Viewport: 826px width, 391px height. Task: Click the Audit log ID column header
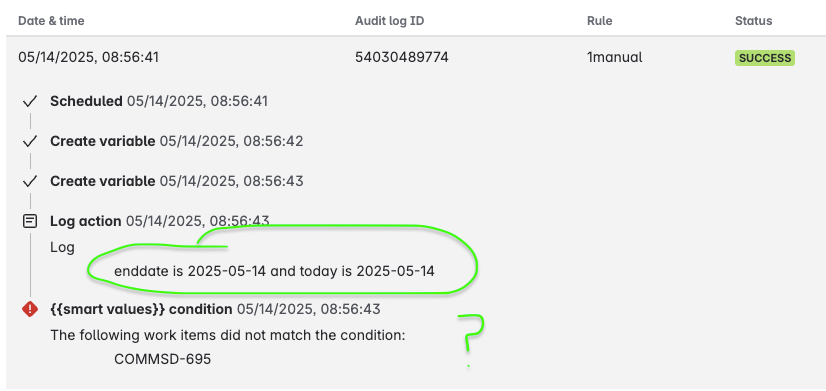pyautogui.click(x=389, y=21)
